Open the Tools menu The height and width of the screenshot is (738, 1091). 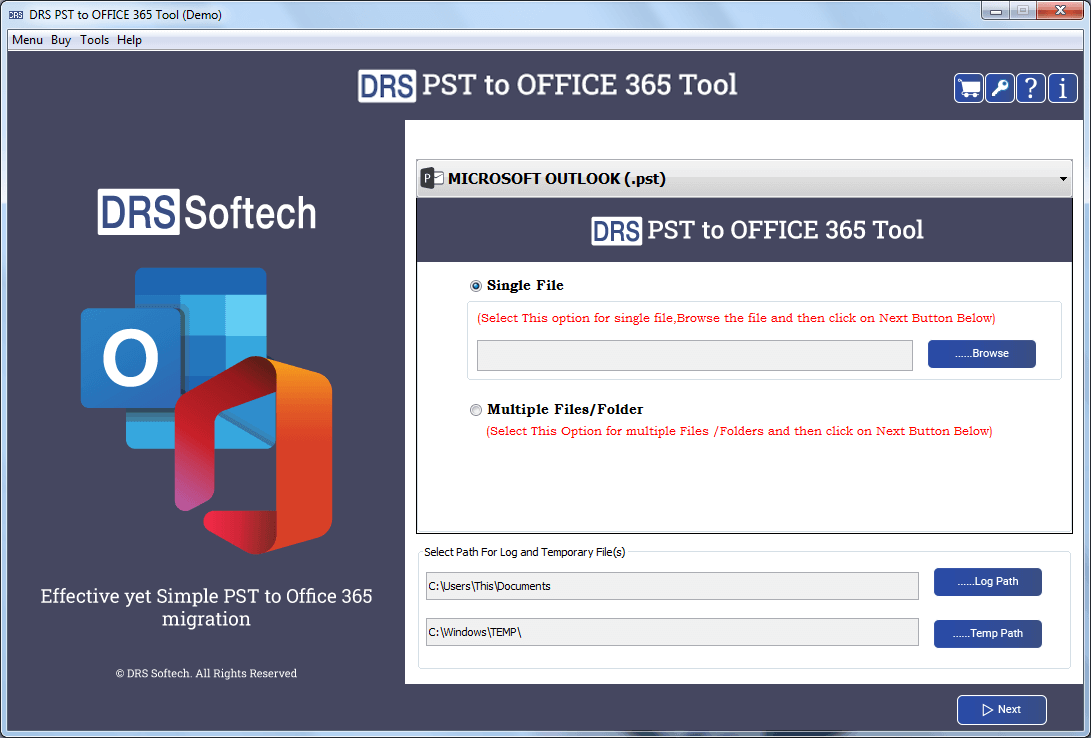coord(94,40)
